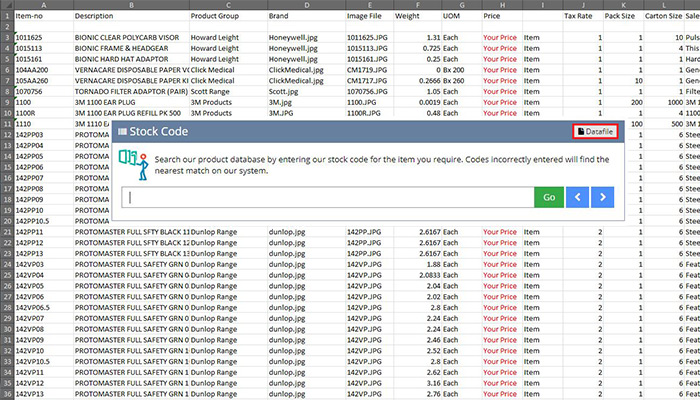Select weight cell 3.16

(x=417, y=383)
